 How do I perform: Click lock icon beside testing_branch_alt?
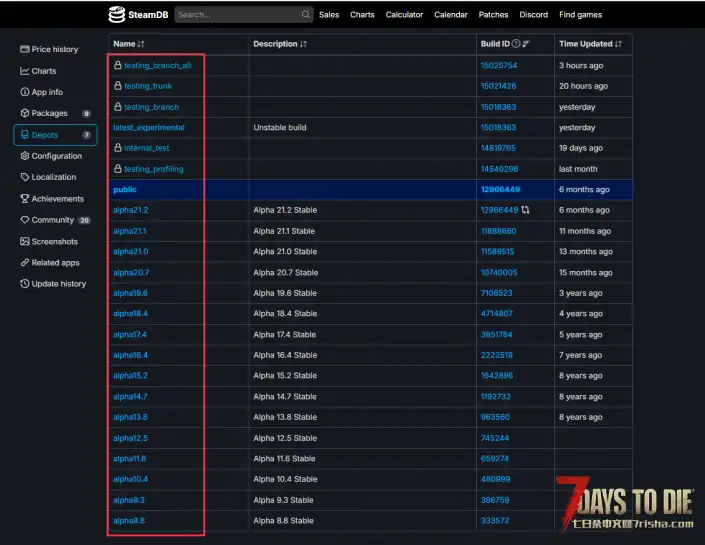(x=118, y=65)
